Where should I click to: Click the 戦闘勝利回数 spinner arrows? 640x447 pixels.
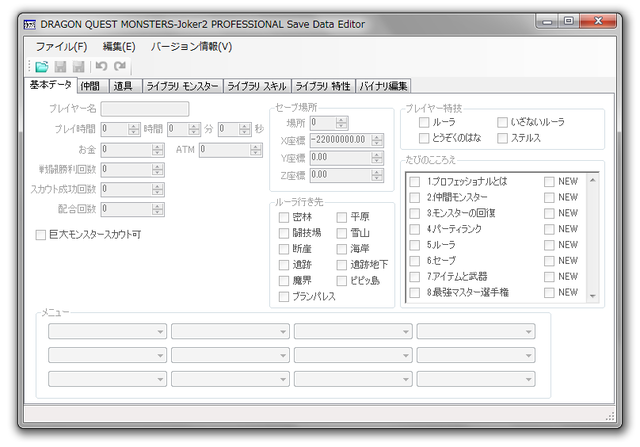(x=158, y=169)
